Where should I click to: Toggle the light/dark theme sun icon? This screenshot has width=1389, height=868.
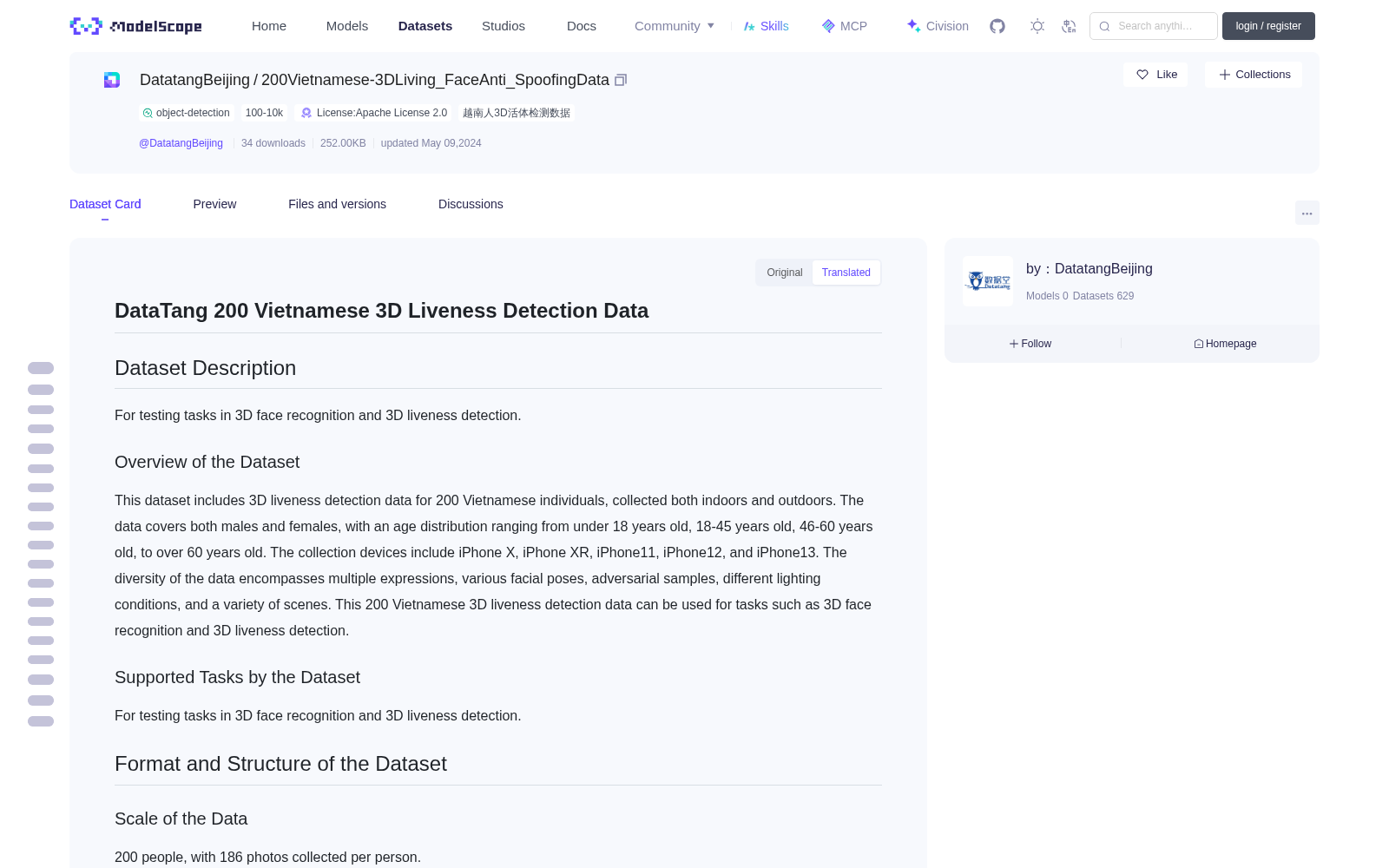[1037, 26]
